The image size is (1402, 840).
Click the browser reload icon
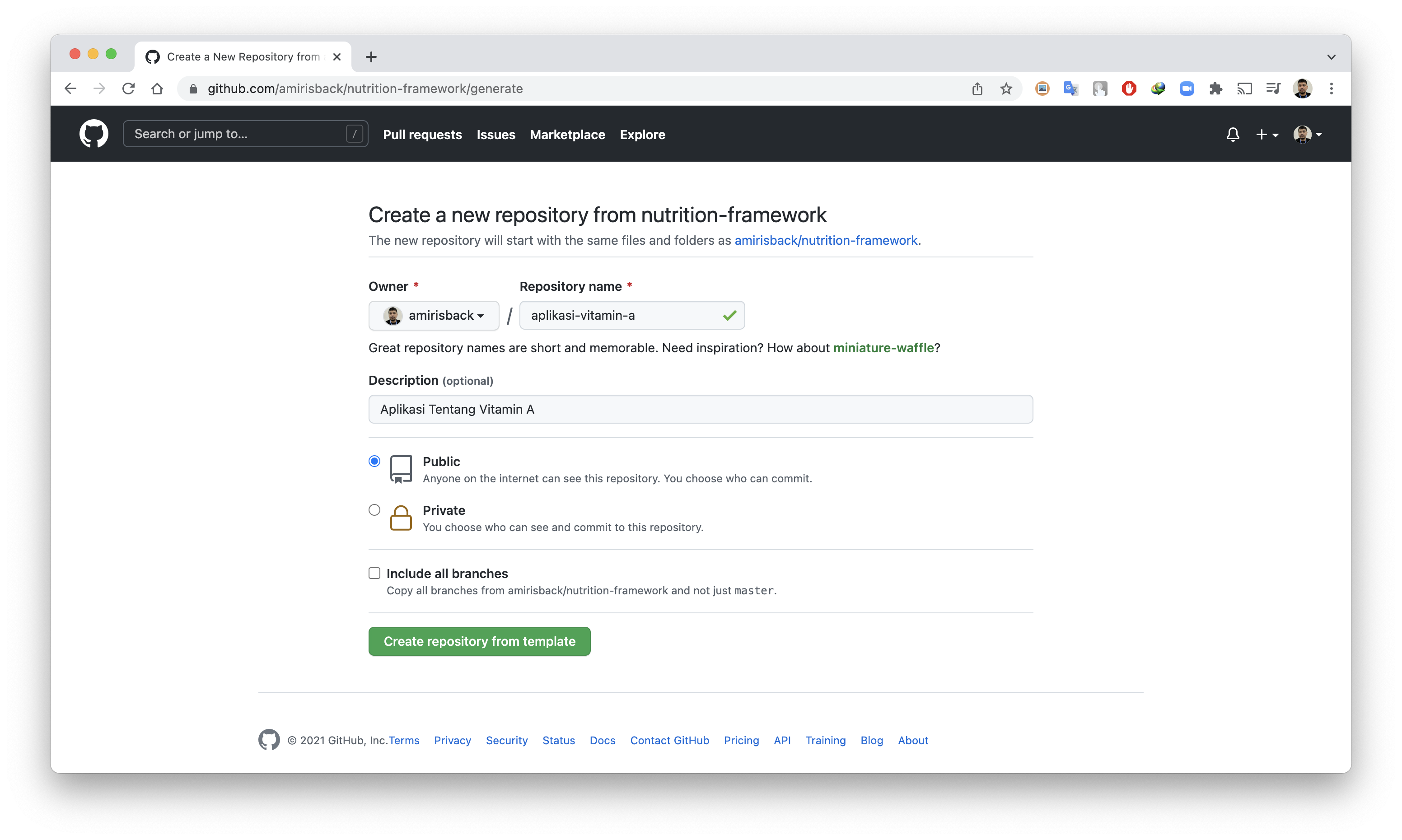pos(128,89)
